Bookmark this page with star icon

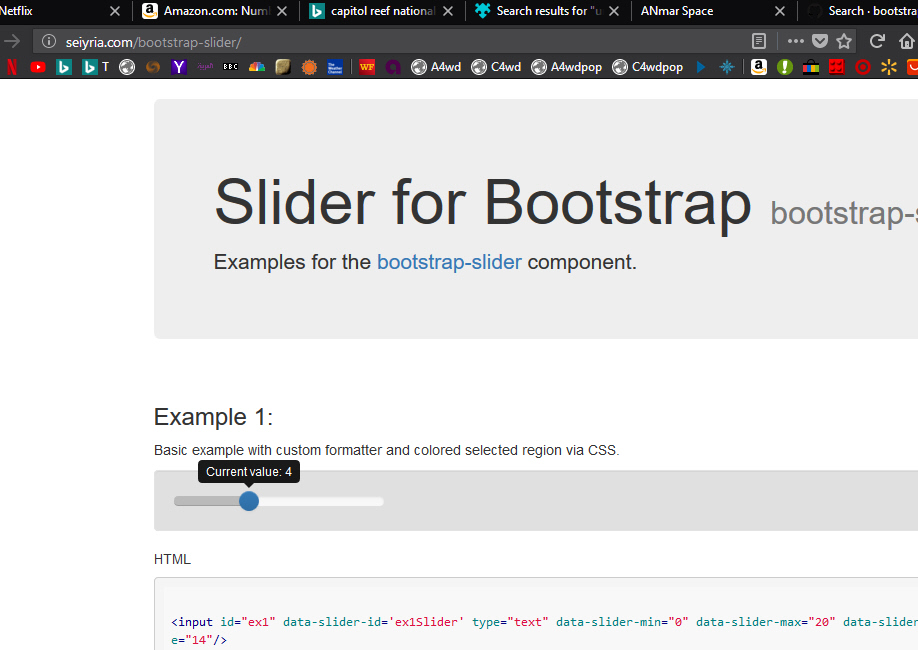coord(844,42)
